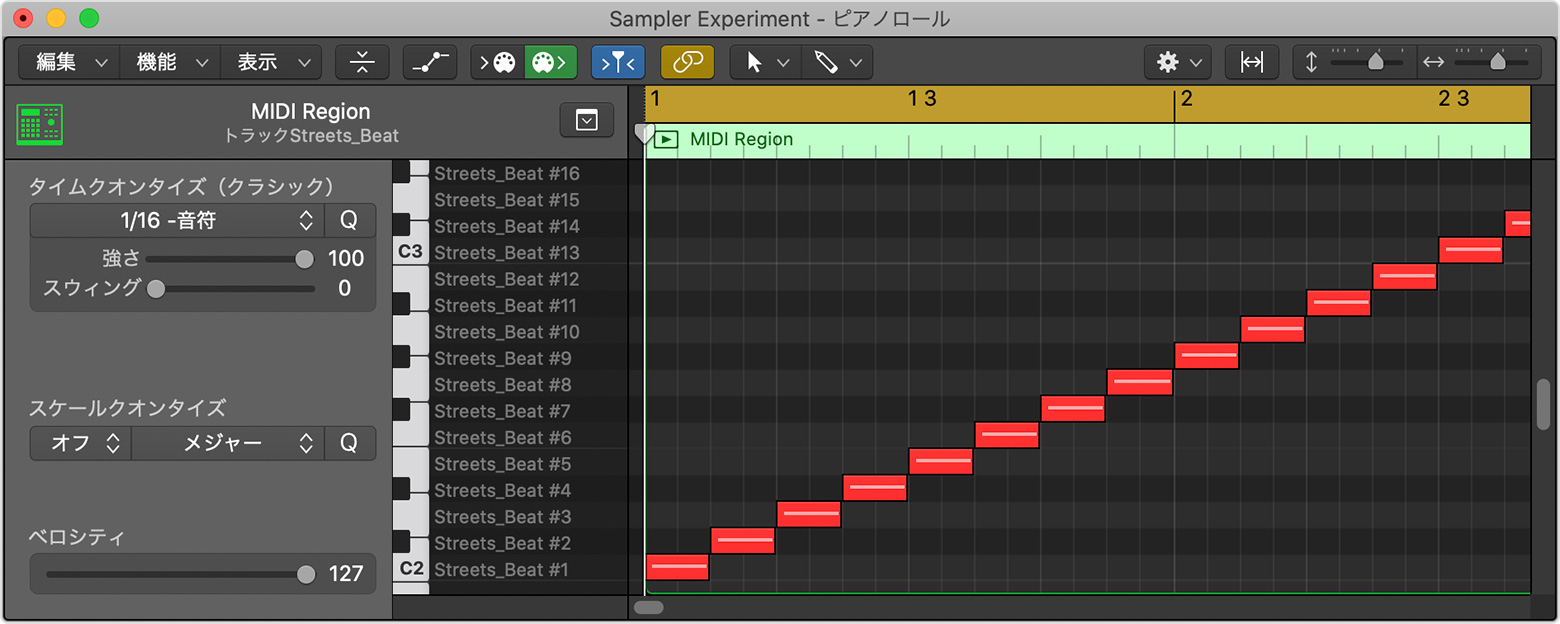Toggle the MIDI input filter button
The width and height of the screenshot is (1560, 624).
click(618, 62)
